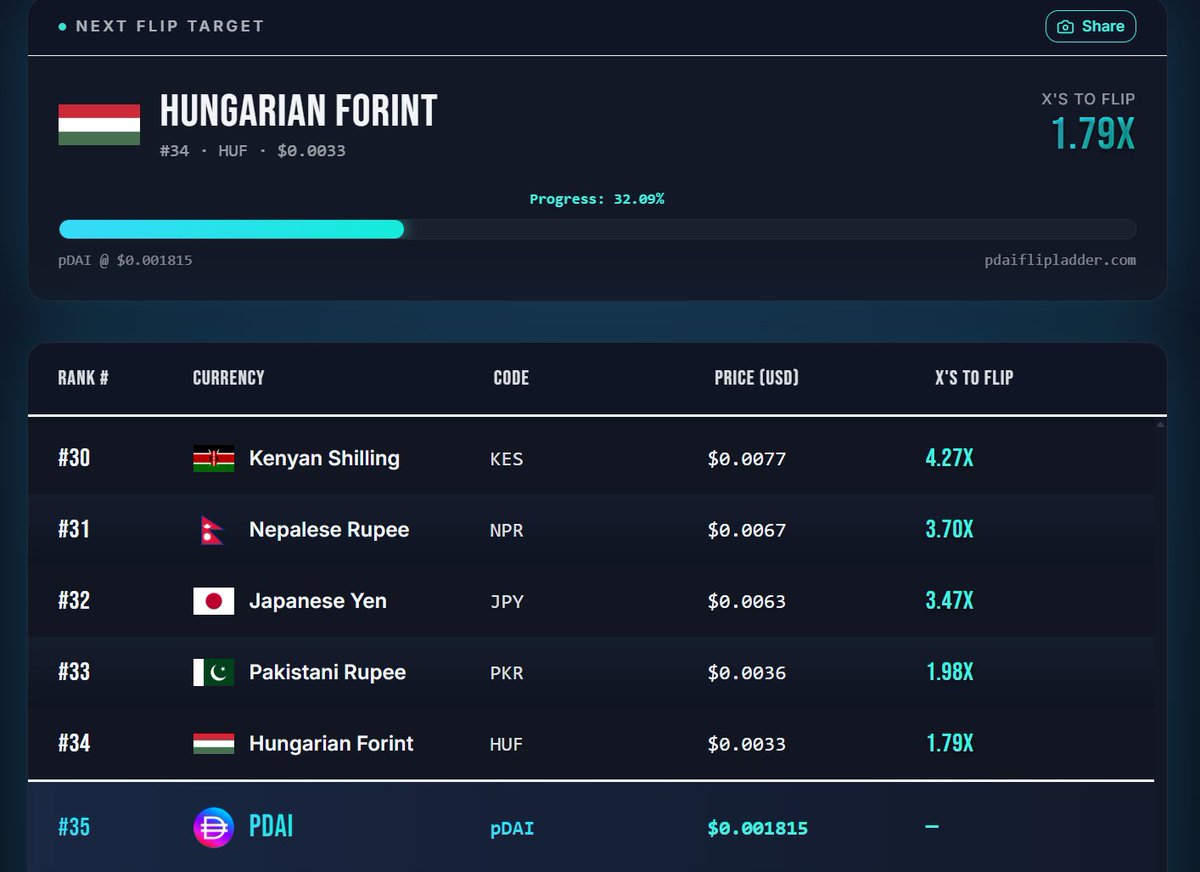Open the pdaiflipladder.com link text
The height and width of the screenshot is (872, 1200).
click(x=1060, y=260)
